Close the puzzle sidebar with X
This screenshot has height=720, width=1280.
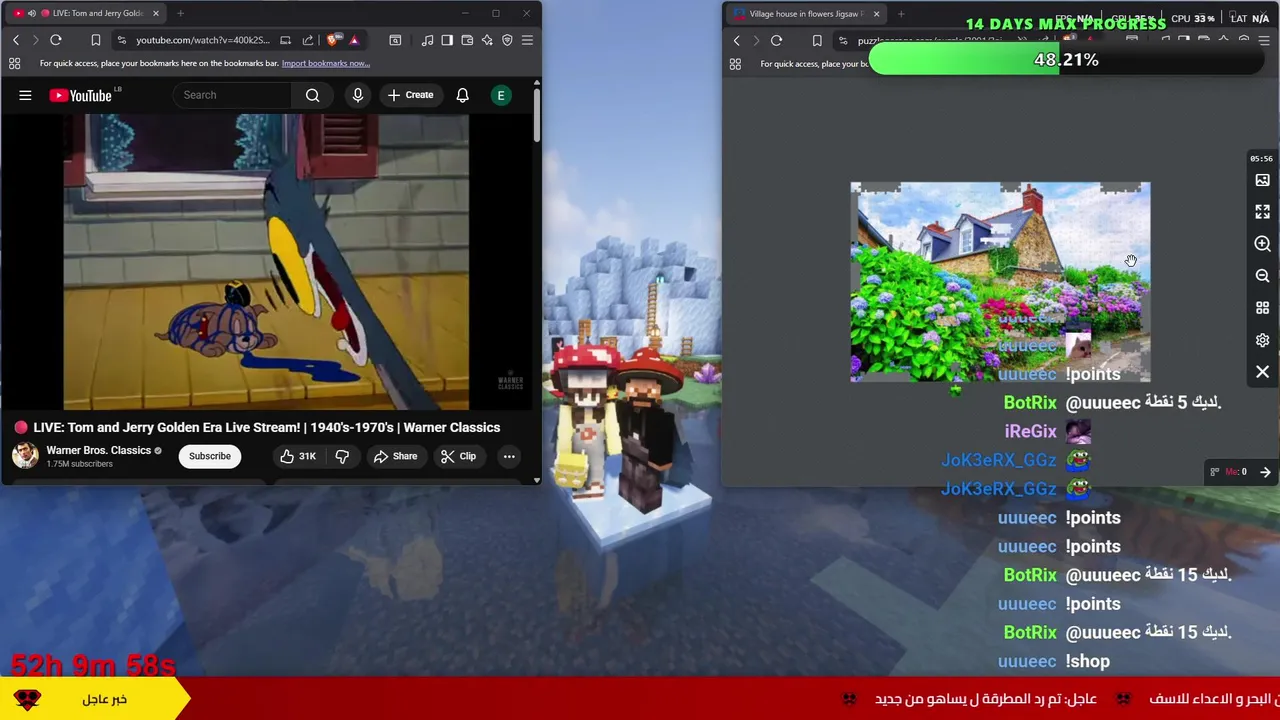(x=1262, y=372)
